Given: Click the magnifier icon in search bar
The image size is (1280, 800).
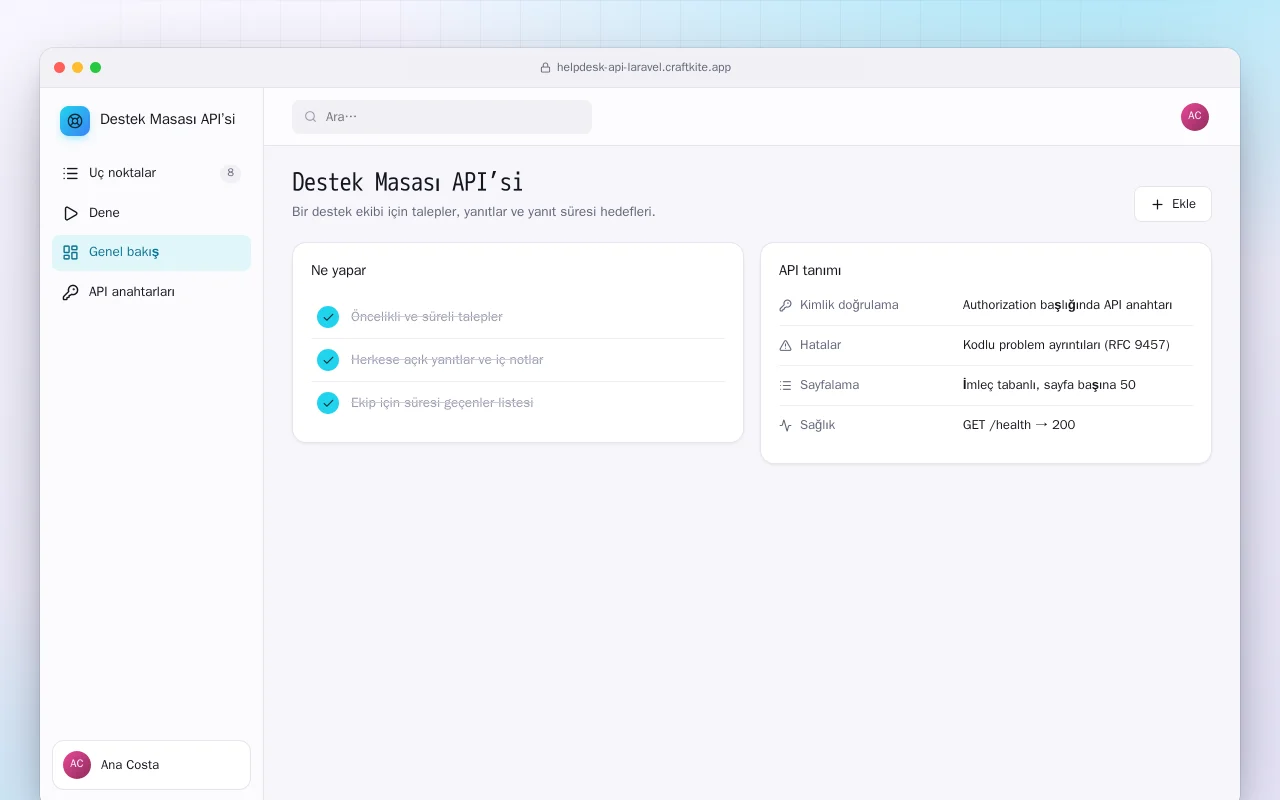Looking at the screenshot, I should (311, 117).
